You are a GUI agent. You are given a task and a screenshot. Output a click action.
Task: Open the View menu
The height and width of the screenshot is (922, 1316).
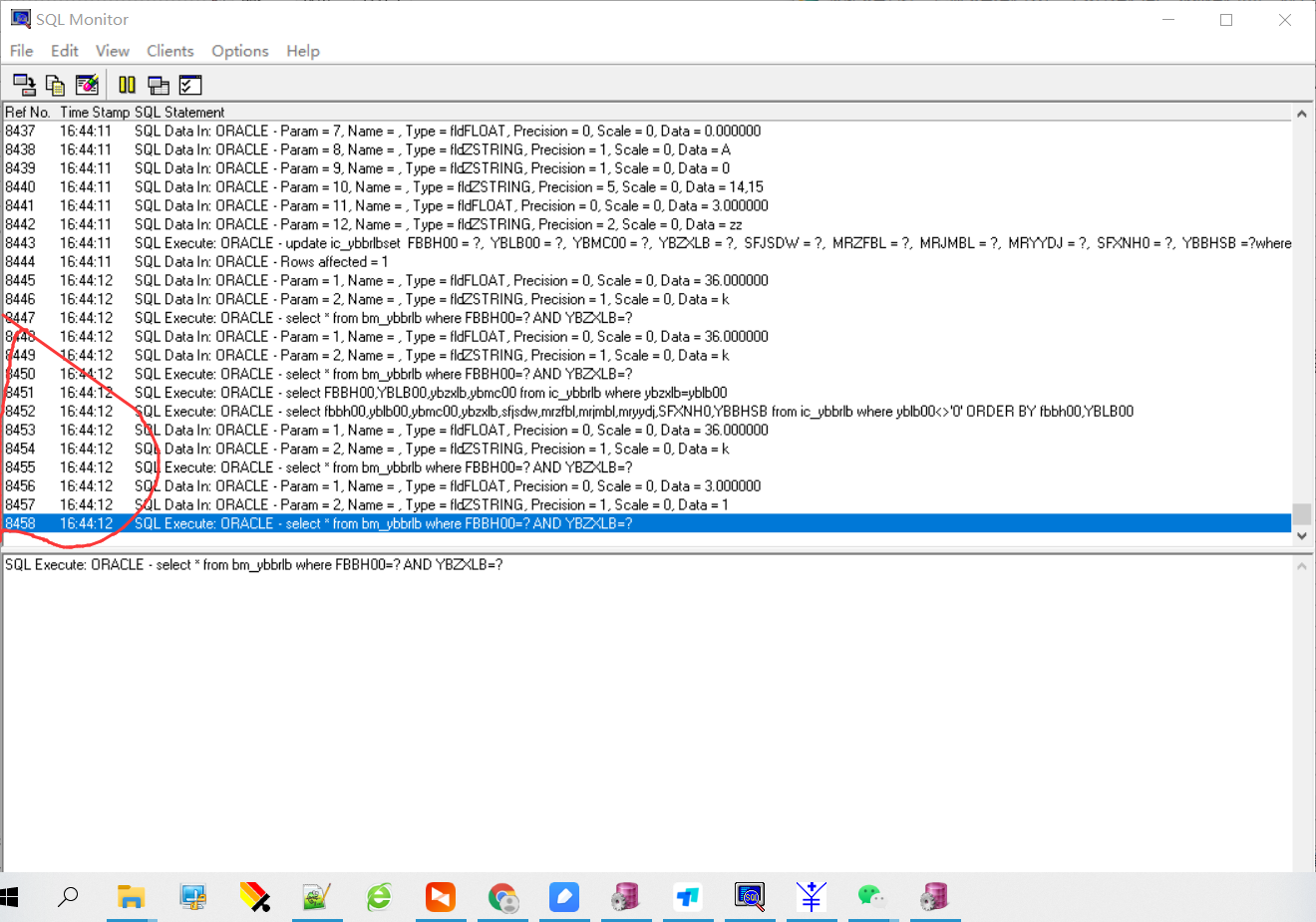tap(113, 51)
